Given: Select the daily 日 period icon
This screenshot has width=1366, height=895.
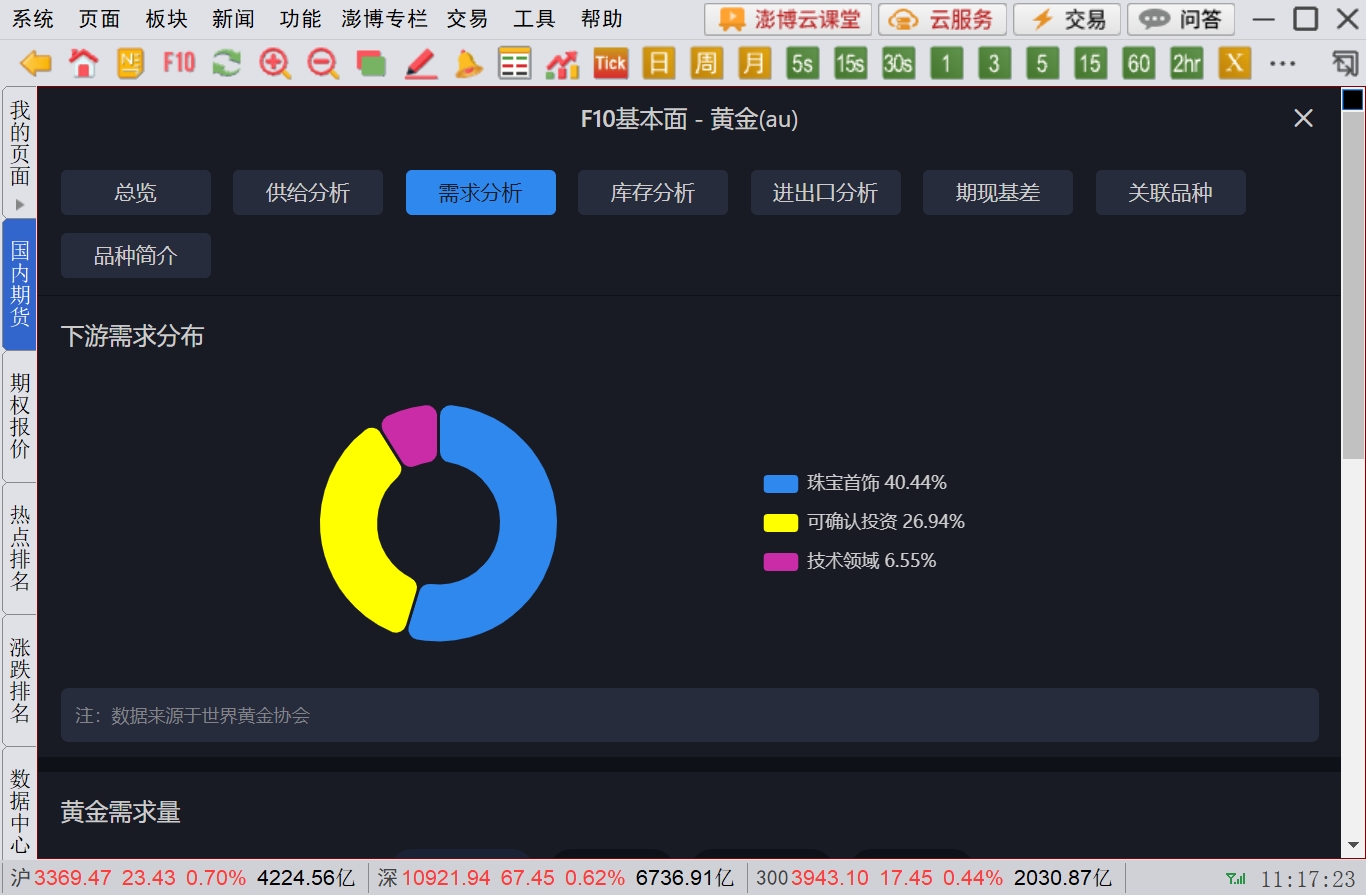Looking at the screenshot, I should point(658,64).
